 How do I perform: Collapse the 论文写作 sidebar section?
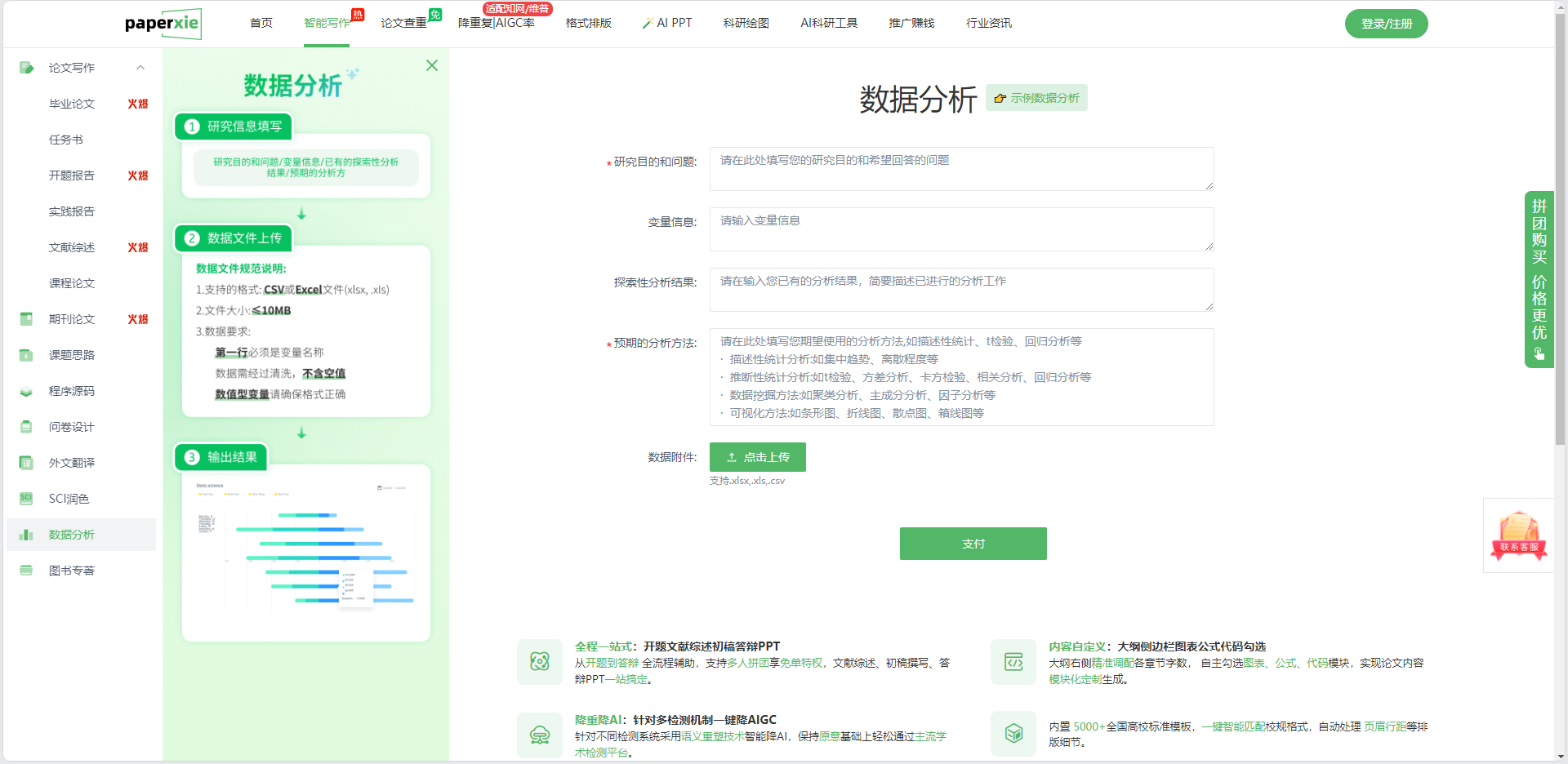tap(140, 68)
